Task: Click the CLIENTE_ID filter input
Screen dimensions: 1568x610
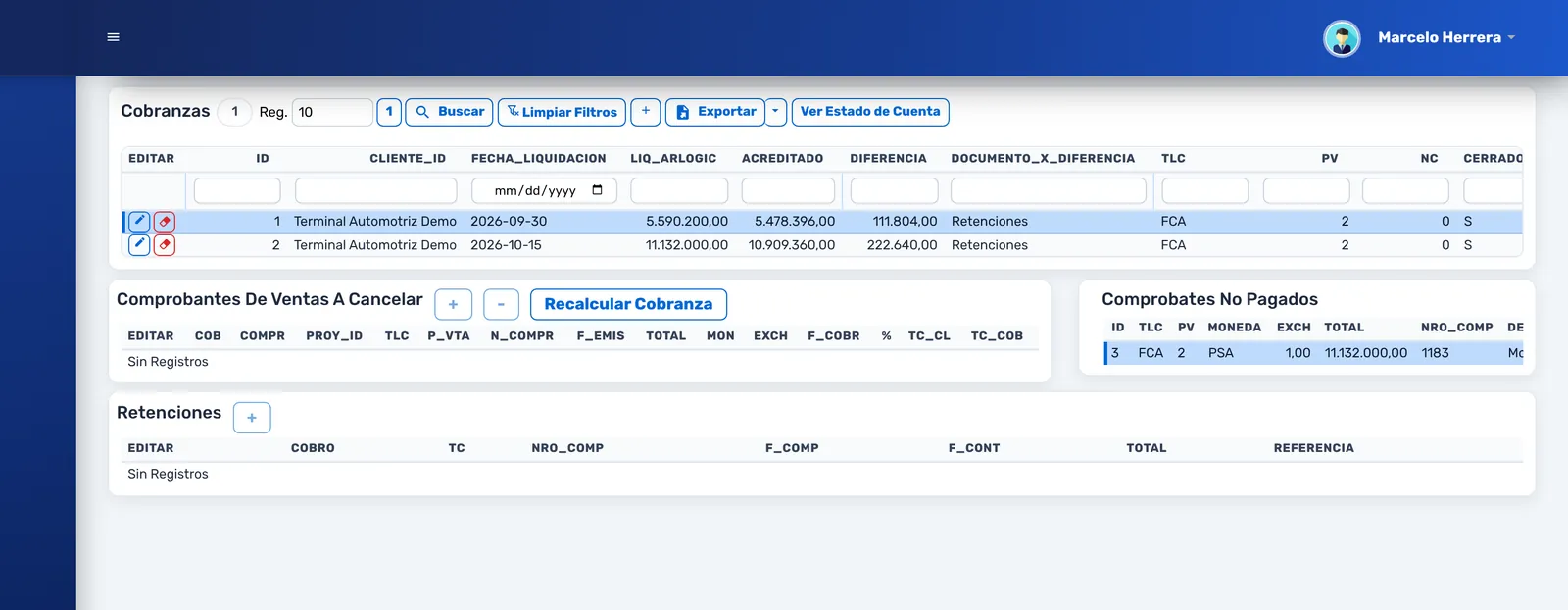Action: [x=375, y=190]
